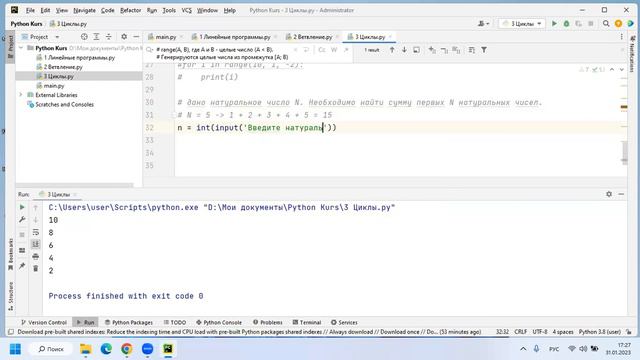Screen dimensions: 640x360
Task: Switch to main.py editor tab
Action: coord(165,37)
